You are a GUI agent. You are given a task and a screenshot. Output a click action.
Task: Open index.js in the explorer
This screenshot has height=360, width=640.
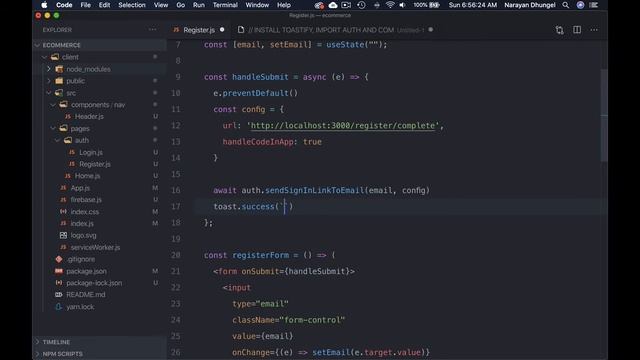coord(82,223)
